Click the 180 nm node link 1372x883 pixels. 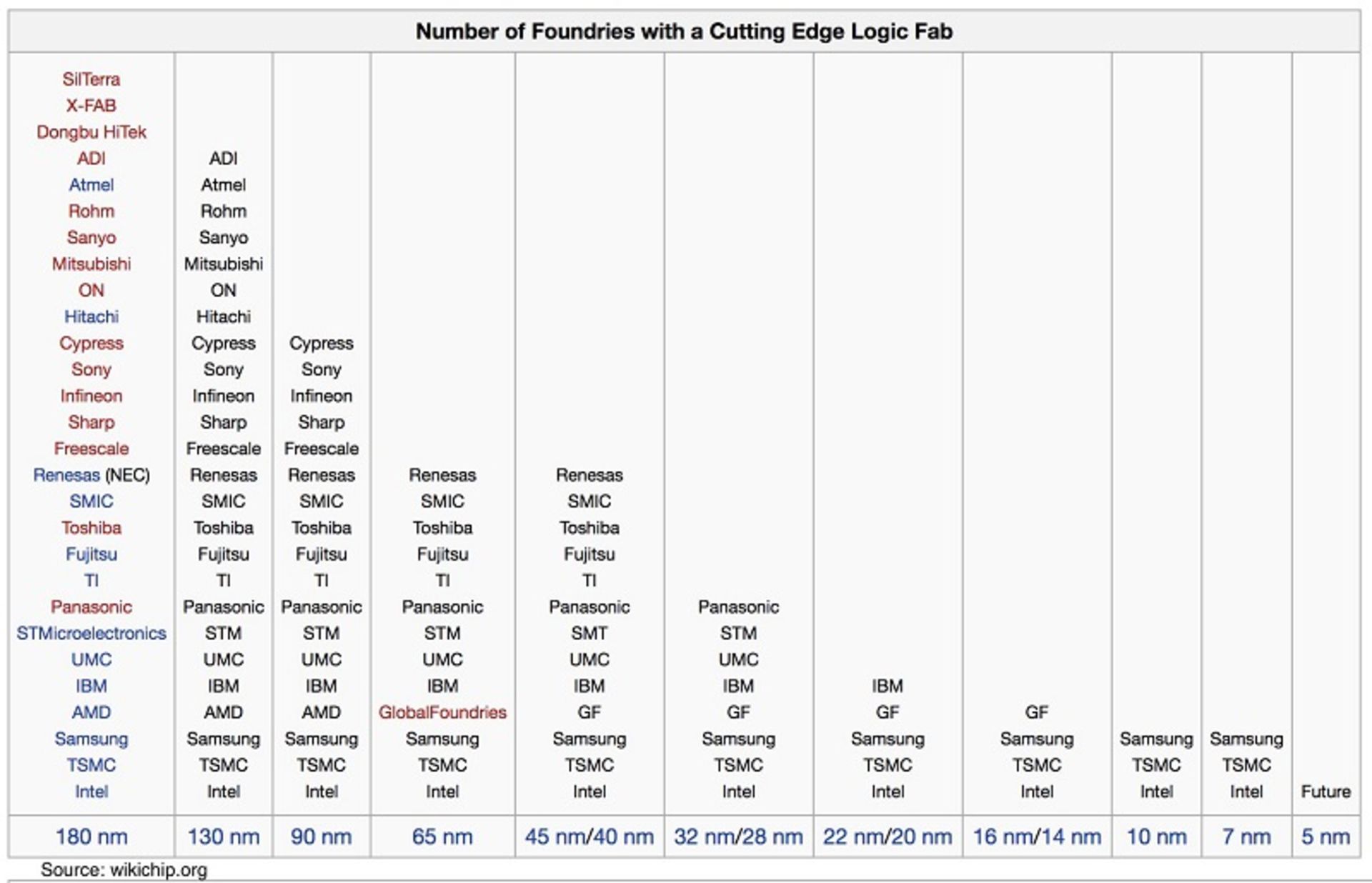pyautogui.click(x=91, y=837)
